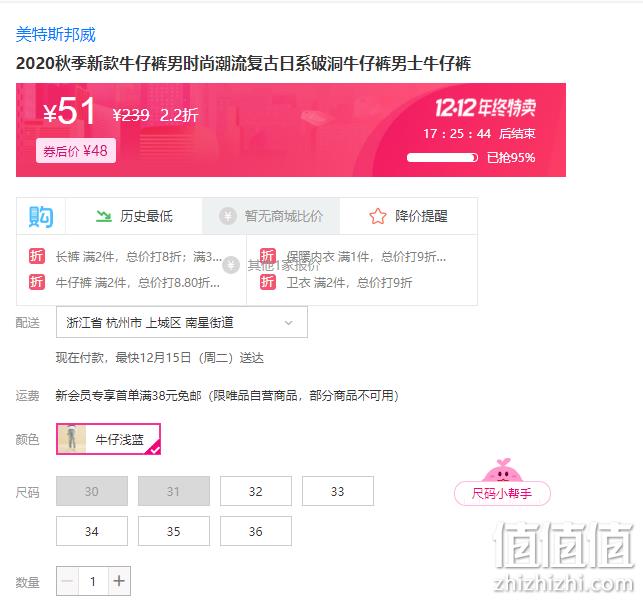Viewport: 643px width, 601px height.
Task: Click the star icon for price drop alert
Action: [x=377, y=216]
